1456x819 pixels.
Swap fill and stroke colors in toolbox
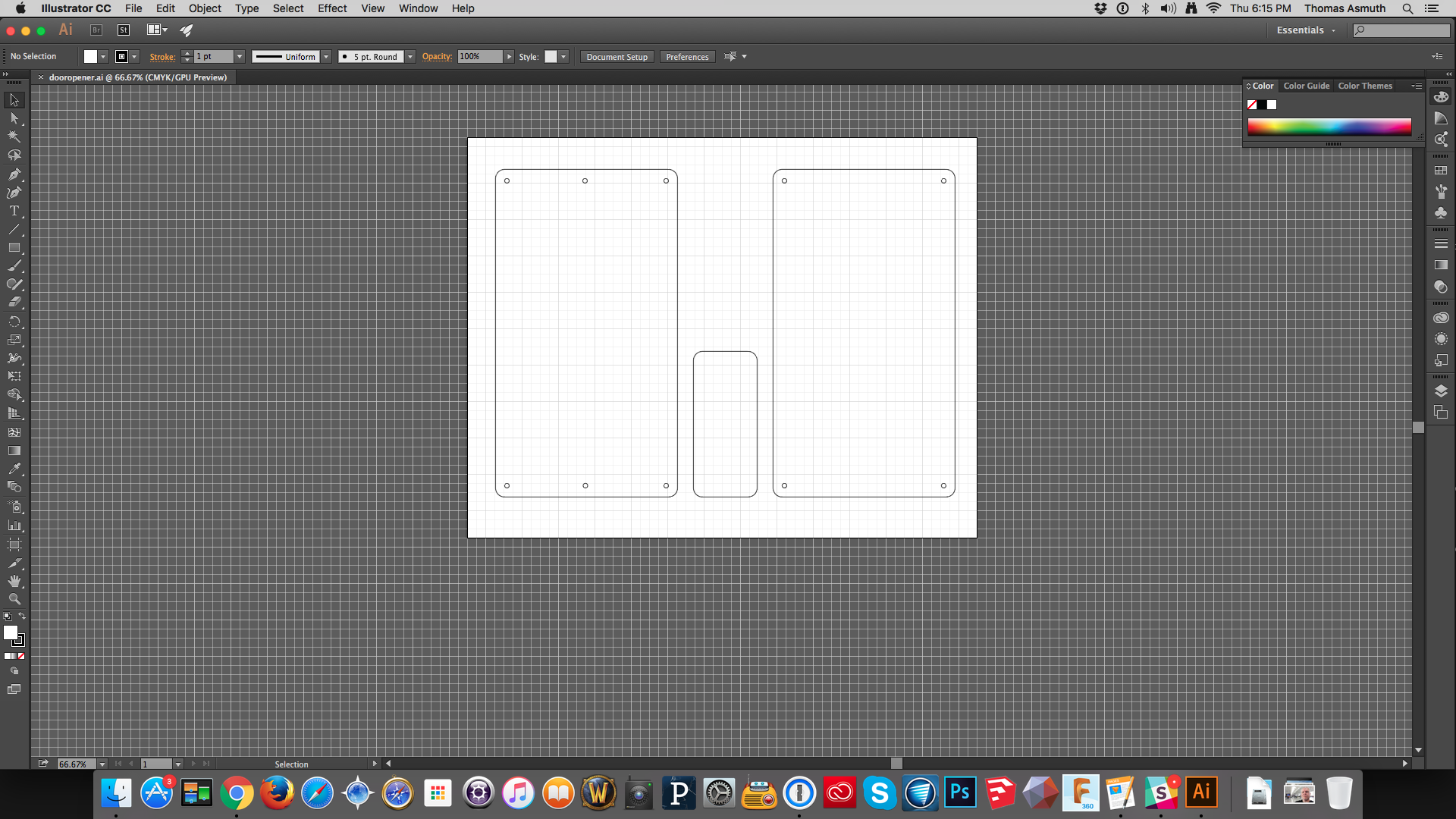[x=22, y=616]
